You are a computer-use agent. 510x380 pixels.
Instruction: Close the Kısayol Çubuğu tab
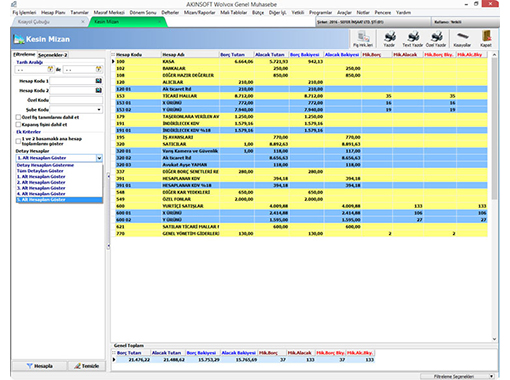click(83, 22)
